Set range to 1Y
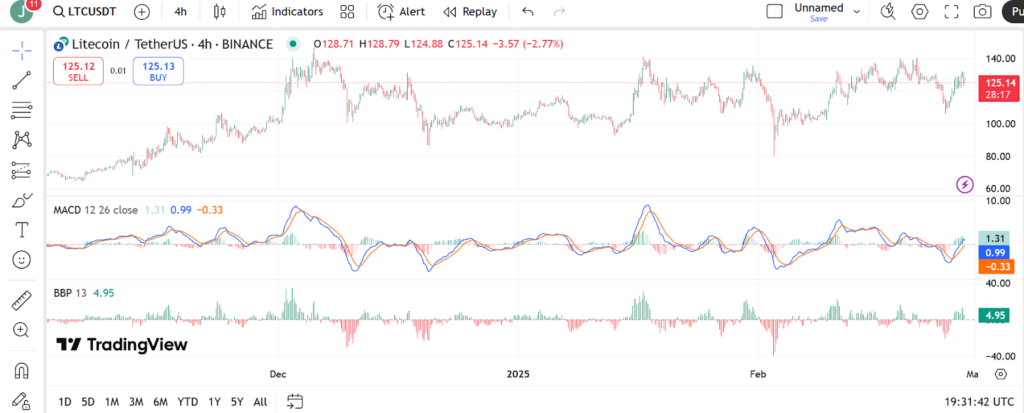 [x=214, y=401]
